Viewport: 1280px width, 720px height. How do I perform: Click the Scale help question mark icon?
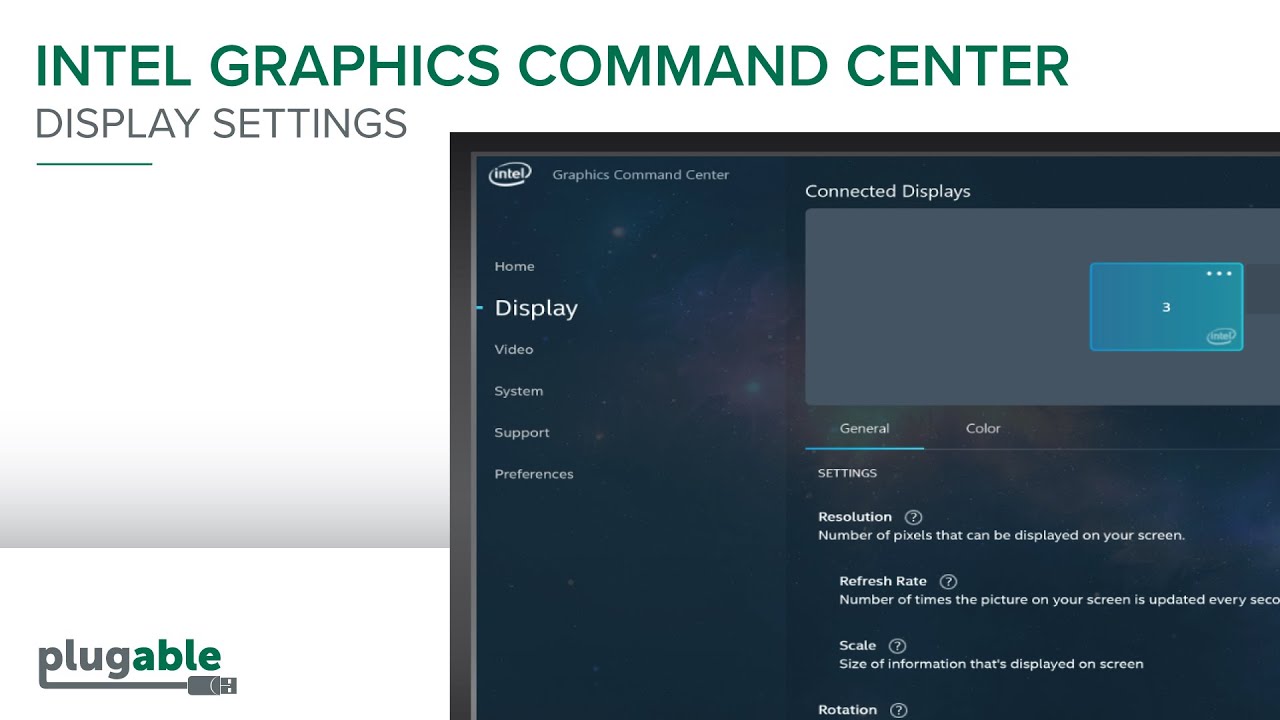[x=897, y=646]
